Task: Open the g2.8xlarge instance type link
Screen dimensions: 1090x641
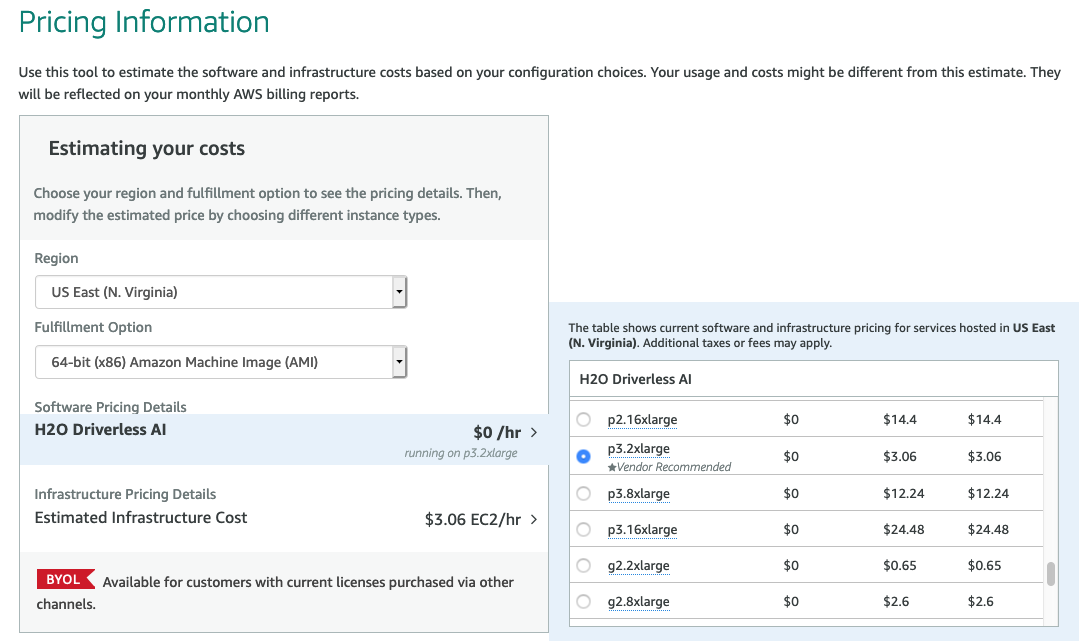Action: coord(637,601)
